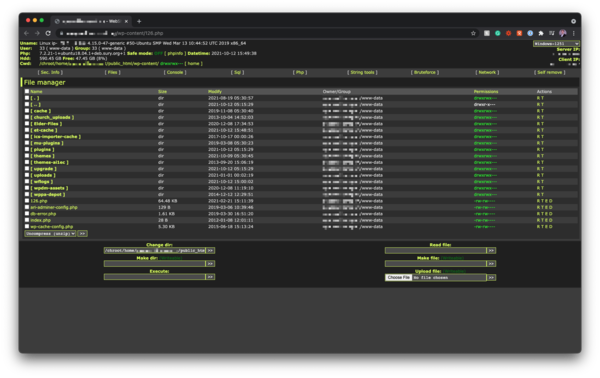Open the Bruteforce section
600x378 pixels.
click(425, 72)
